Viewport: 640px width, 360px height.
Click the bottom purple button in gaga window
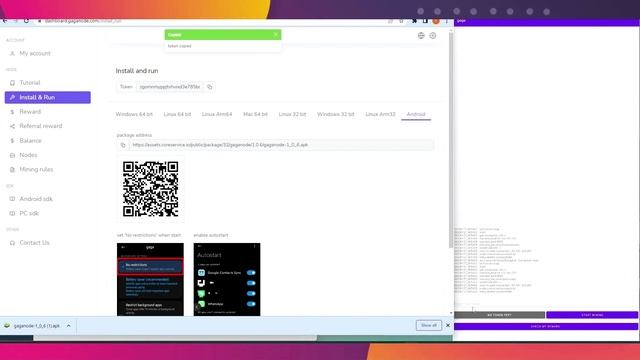click(x=546, y=327)
